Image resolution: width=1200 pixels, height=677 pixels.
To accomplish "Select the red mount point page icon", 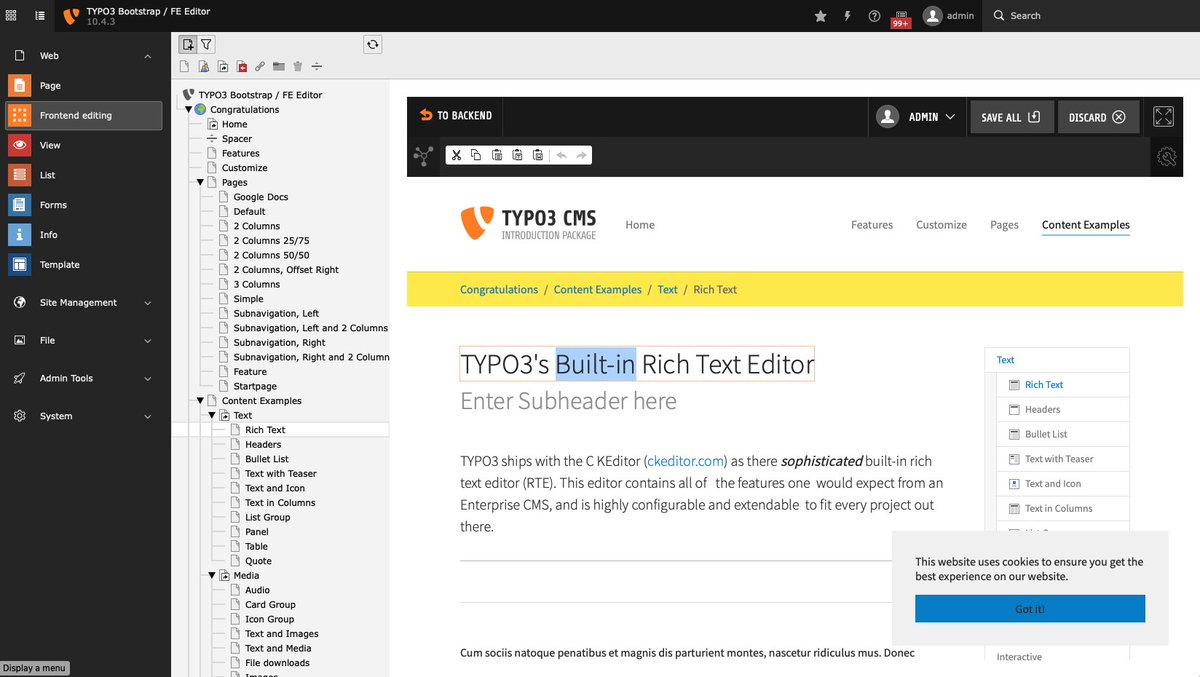I will (x=241, y=67).
